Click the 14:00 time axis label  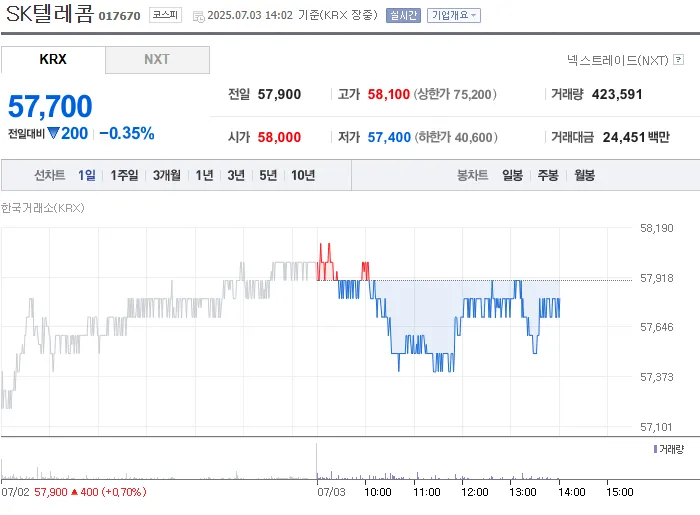point(571,492)
